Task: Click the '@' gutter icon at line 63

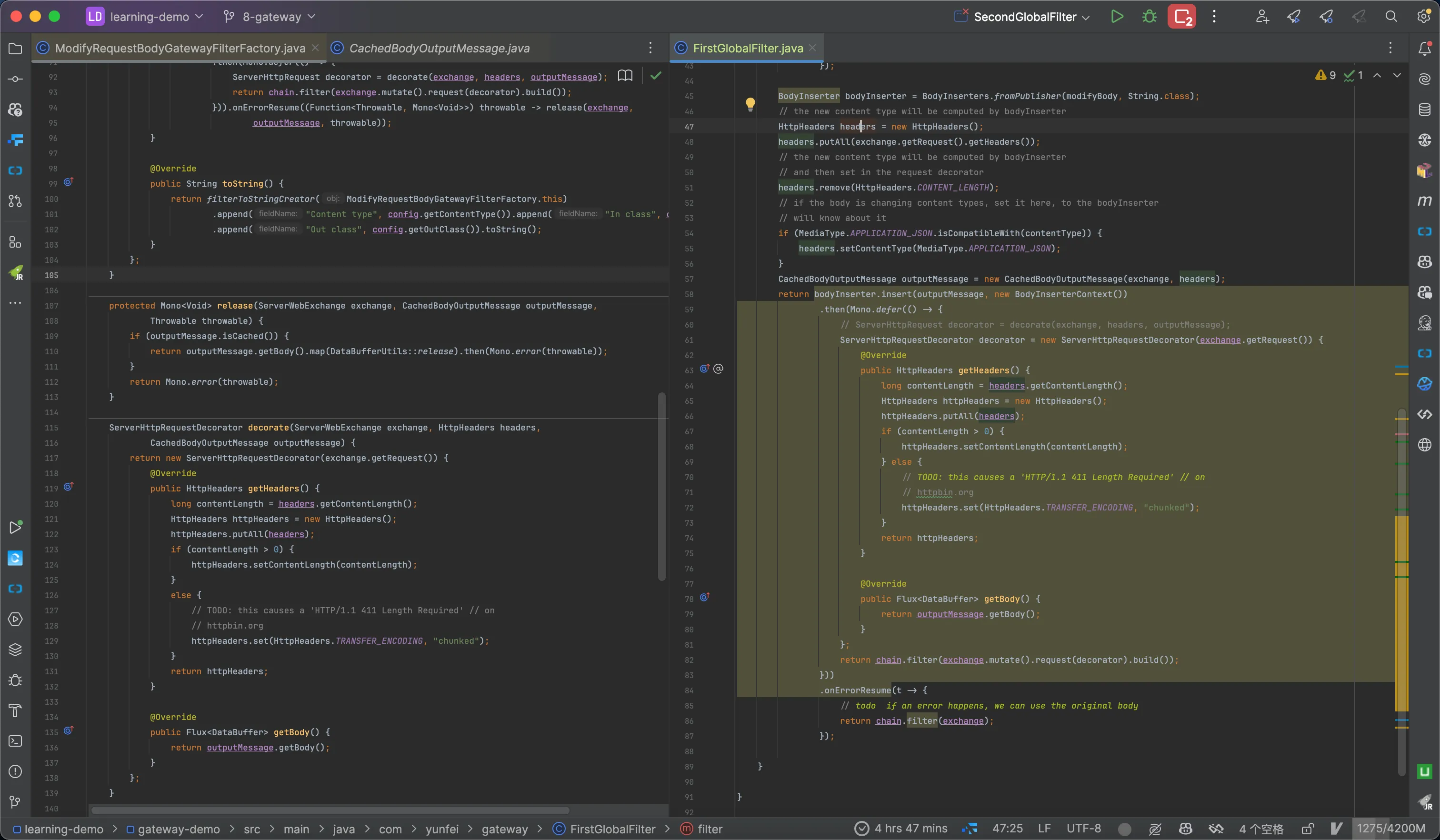Action: [718, 369]
